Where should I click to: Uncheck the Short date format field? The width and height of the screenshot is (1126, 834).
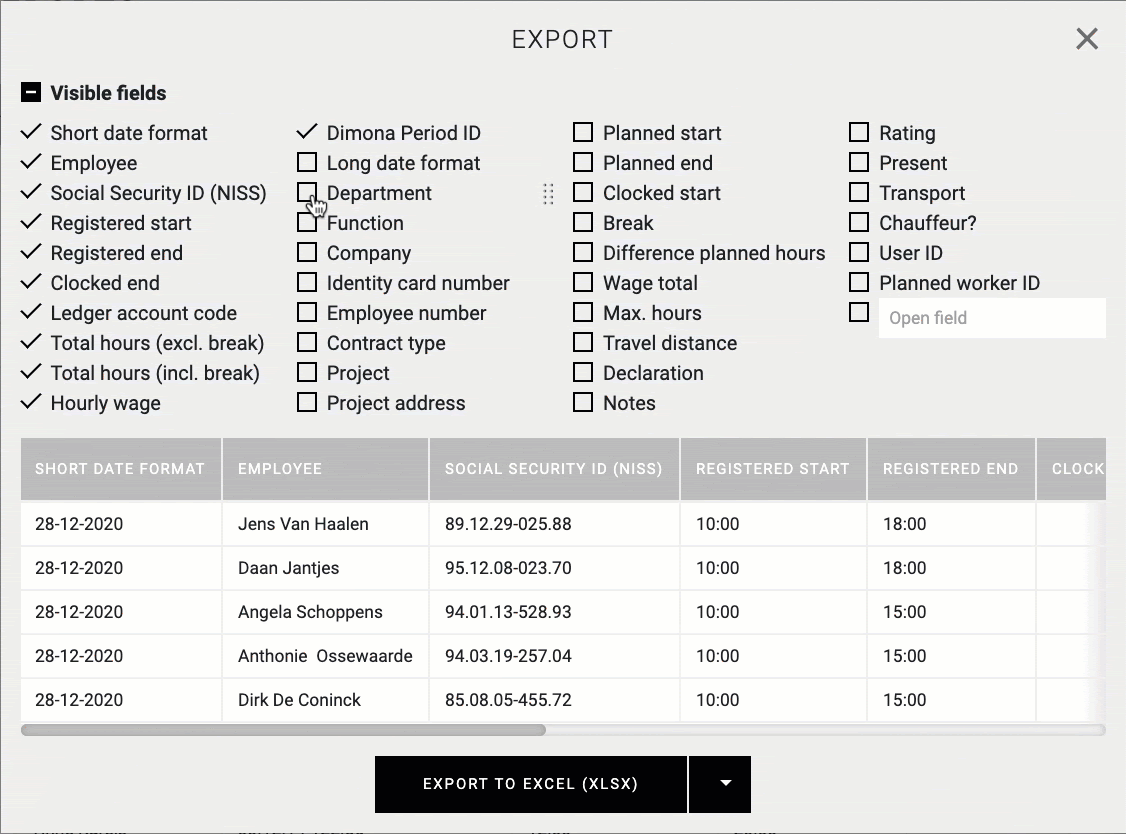pos(31,133)
